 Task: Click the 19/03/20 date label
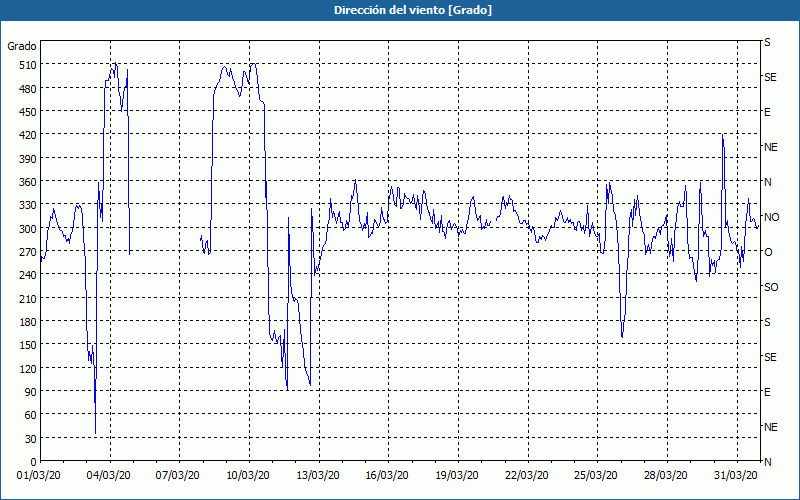457,476
